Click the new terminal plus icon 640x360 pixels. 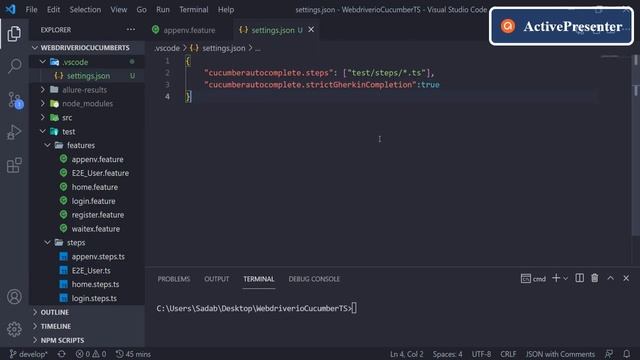(x=556, y=278)
